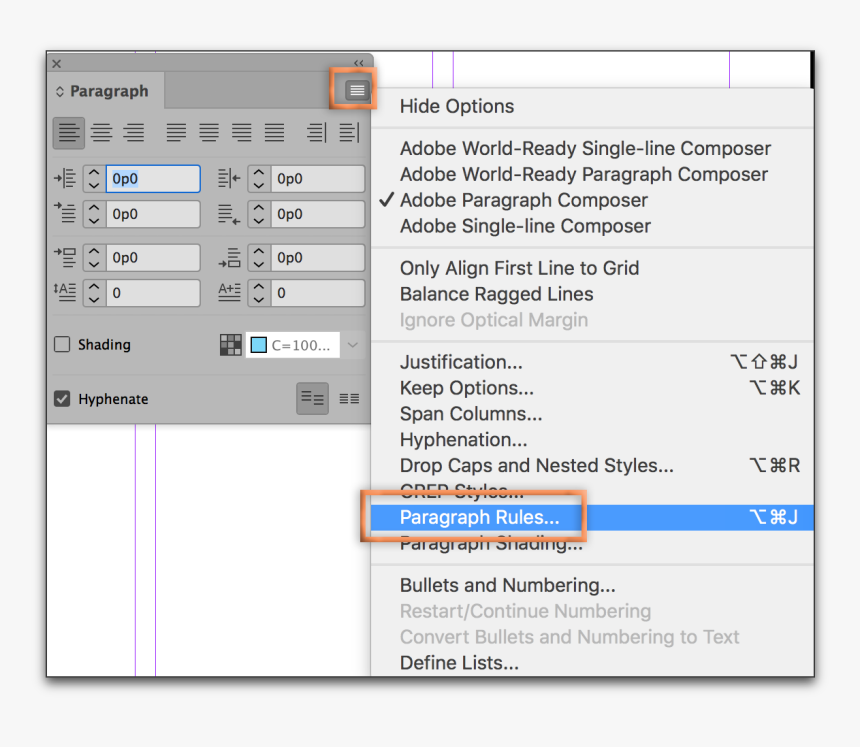This screenshot has width=860, height=747.
Task: Click the Right Indent icon
Action: [229, 178]
